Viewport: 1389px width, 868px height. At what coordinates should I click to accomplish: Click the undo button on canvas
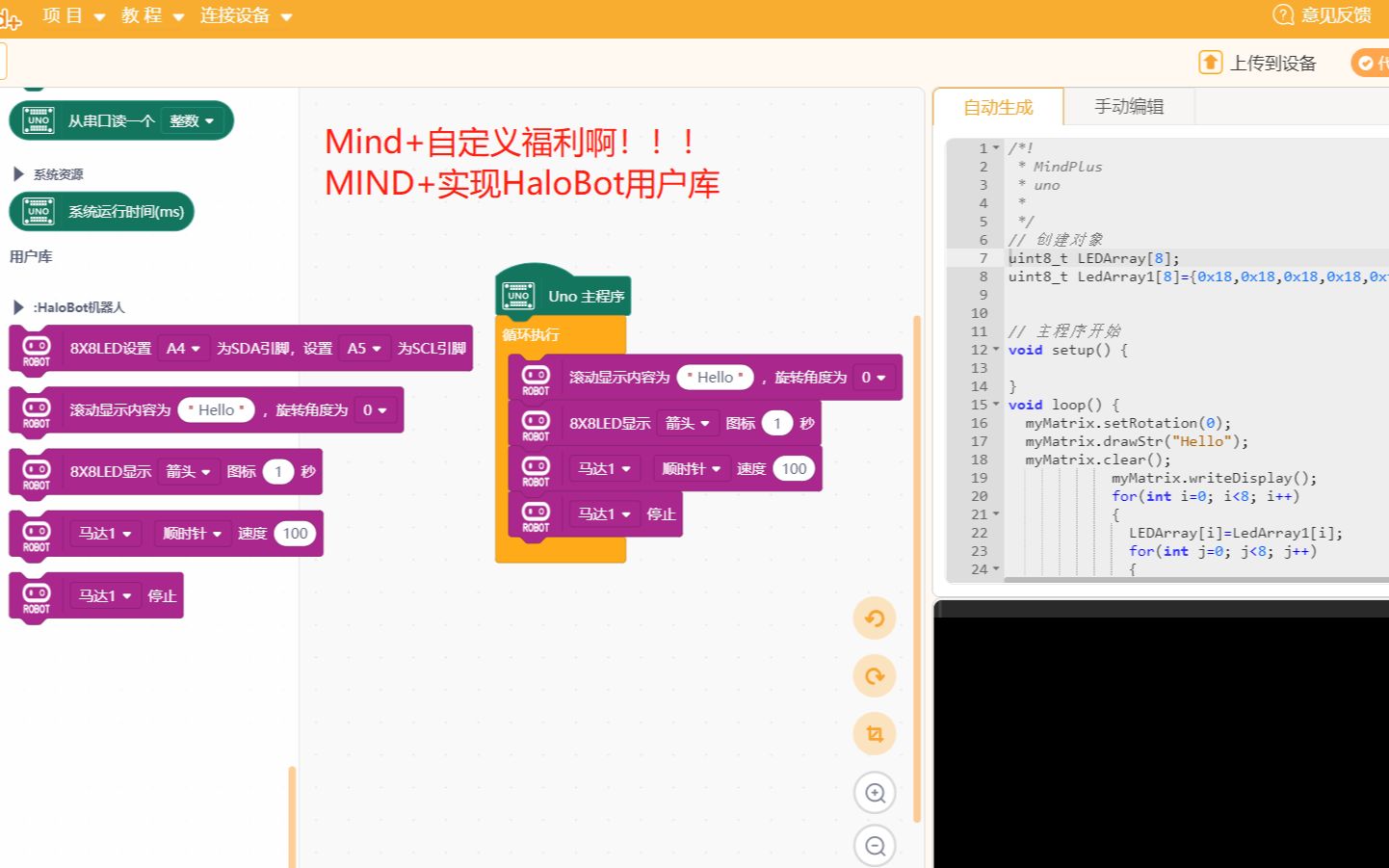(x=875, y=618)
